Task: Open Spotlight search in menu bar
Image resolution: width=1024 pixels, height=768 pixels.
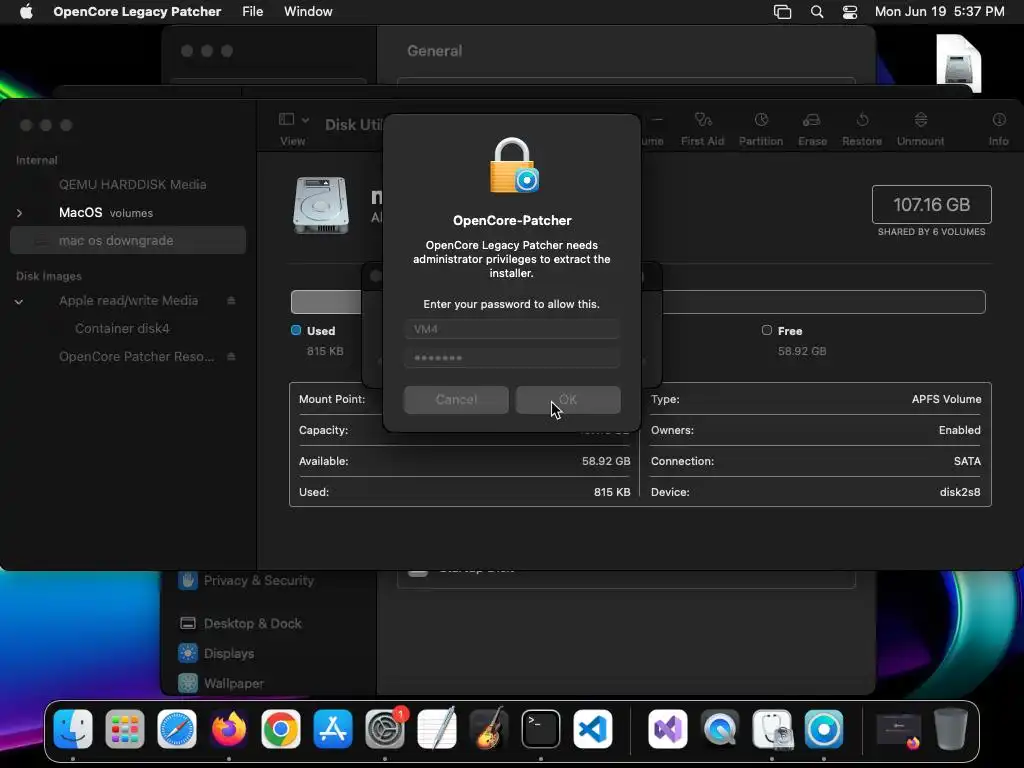Action: [816, 12]
